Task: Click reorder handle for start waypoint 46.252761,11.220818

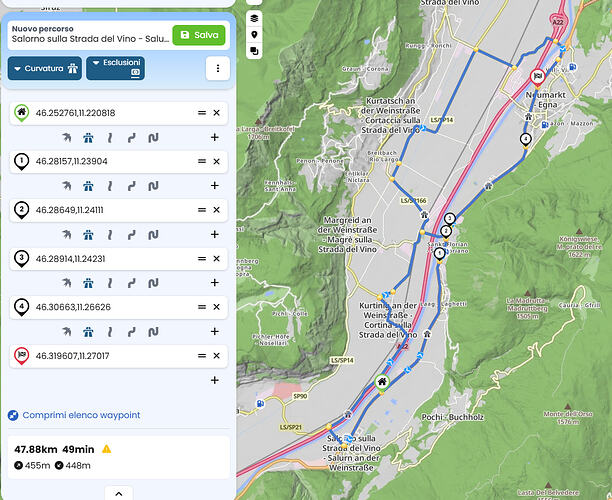Action: point(202,113)
